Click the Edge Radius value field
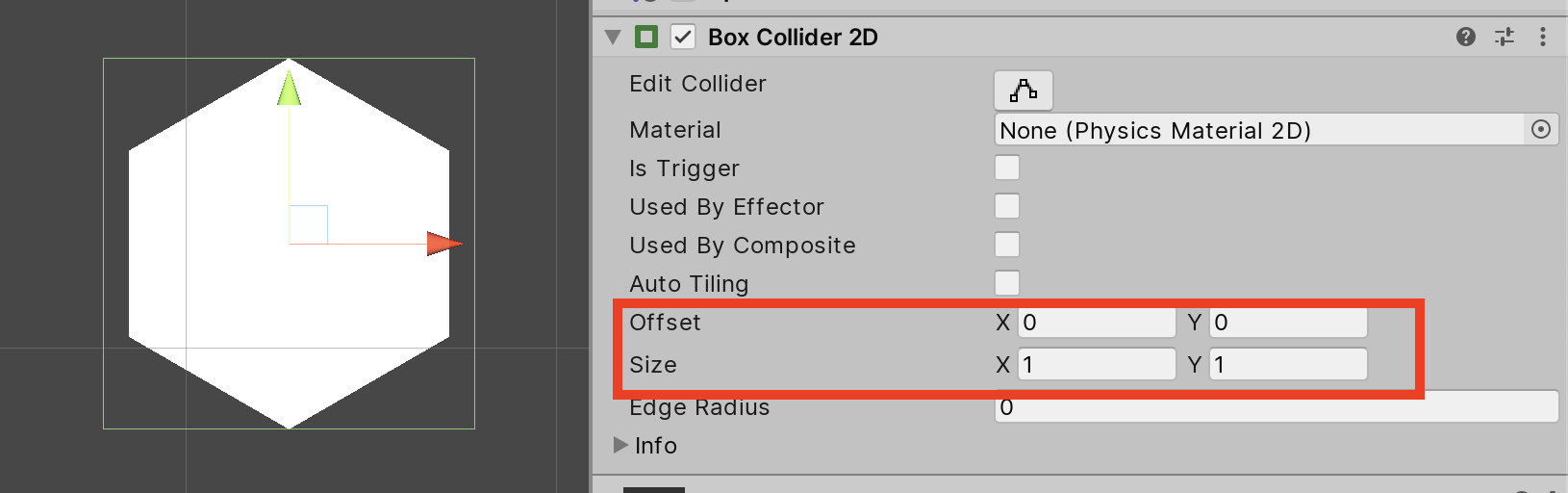Screen dimensions: 1568x493 1276,407
